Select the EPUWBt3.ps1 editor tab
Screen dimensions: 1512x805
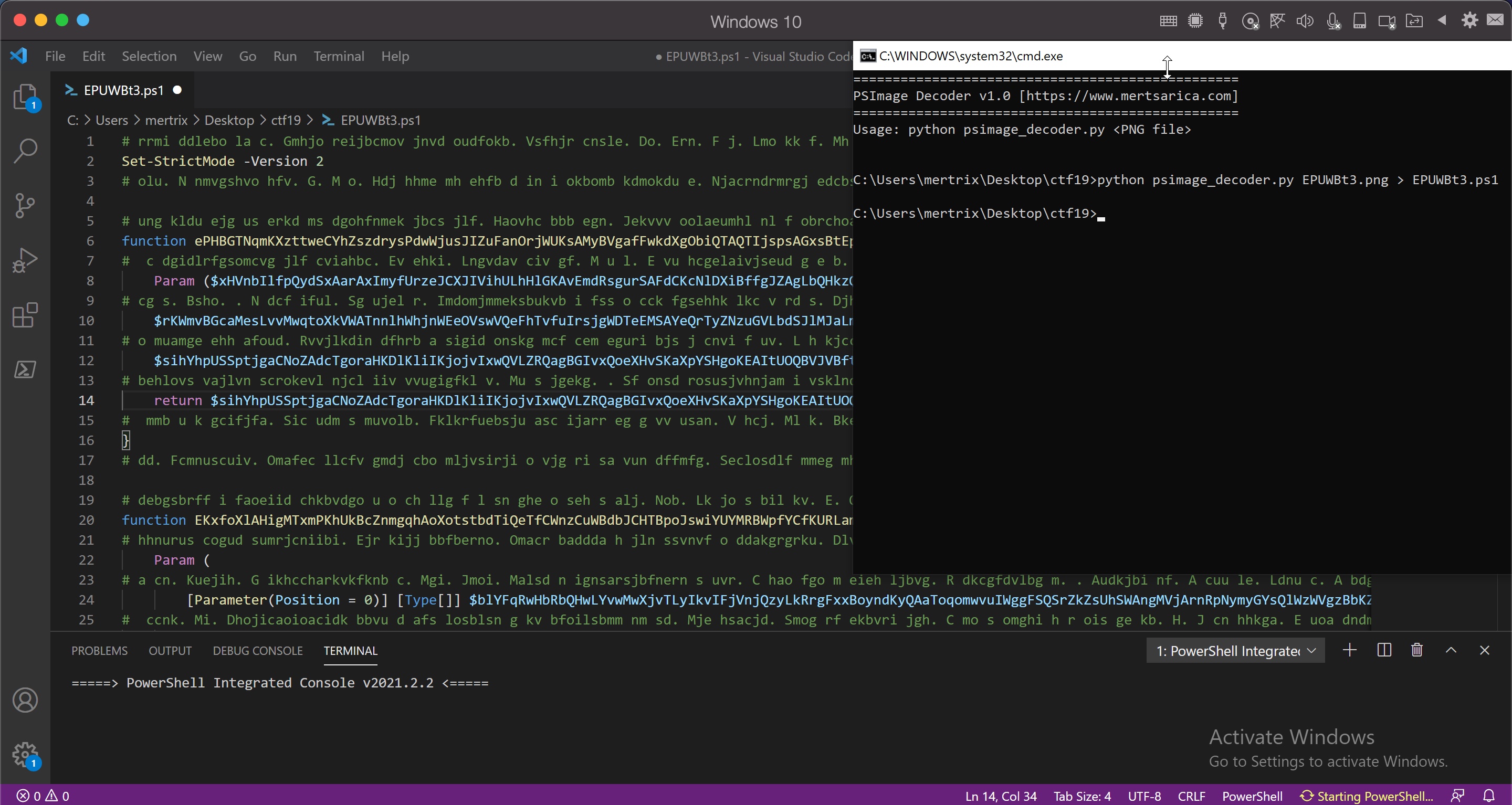(x=123, y=90)
